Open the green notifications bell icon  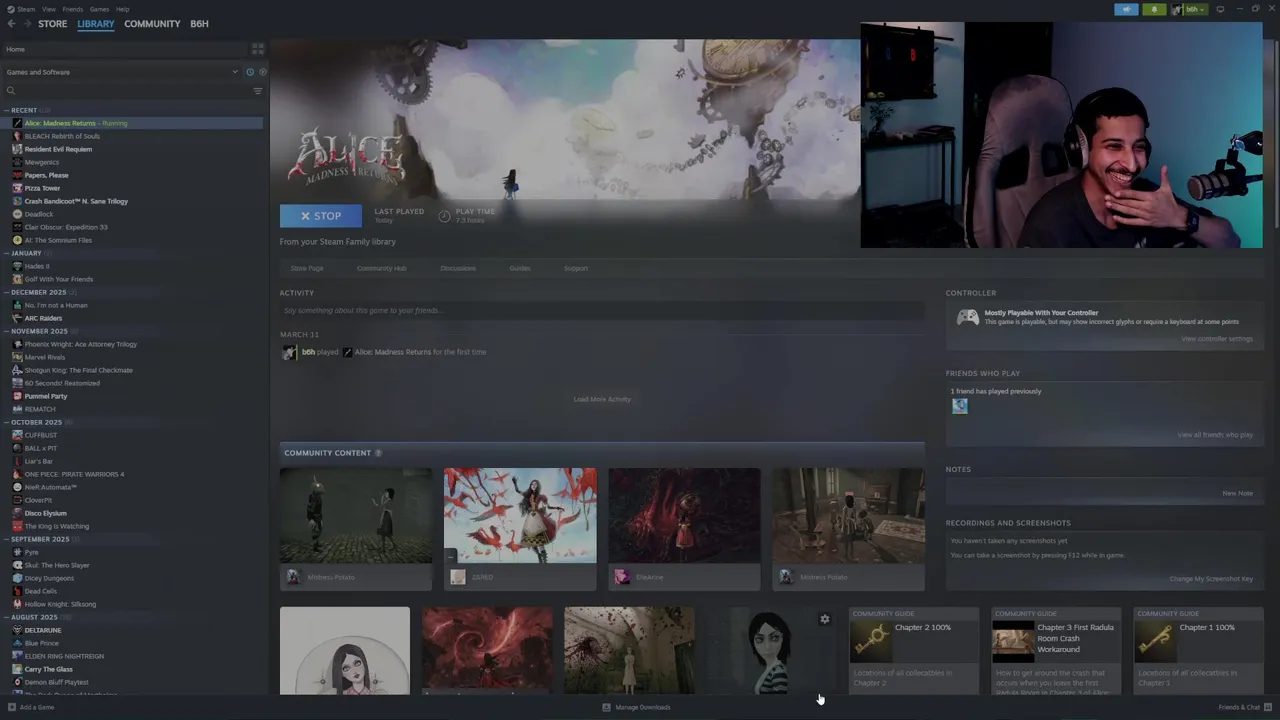coord(1155,9)
